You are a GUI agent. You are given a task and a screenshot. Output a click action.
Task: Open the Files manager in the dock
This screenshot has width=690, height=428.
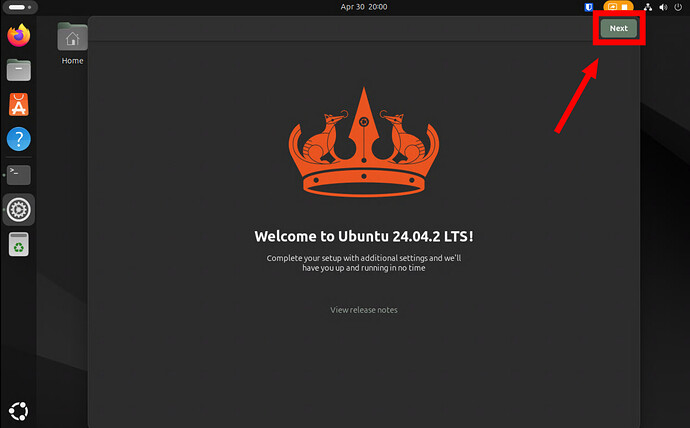pos(18,70)
